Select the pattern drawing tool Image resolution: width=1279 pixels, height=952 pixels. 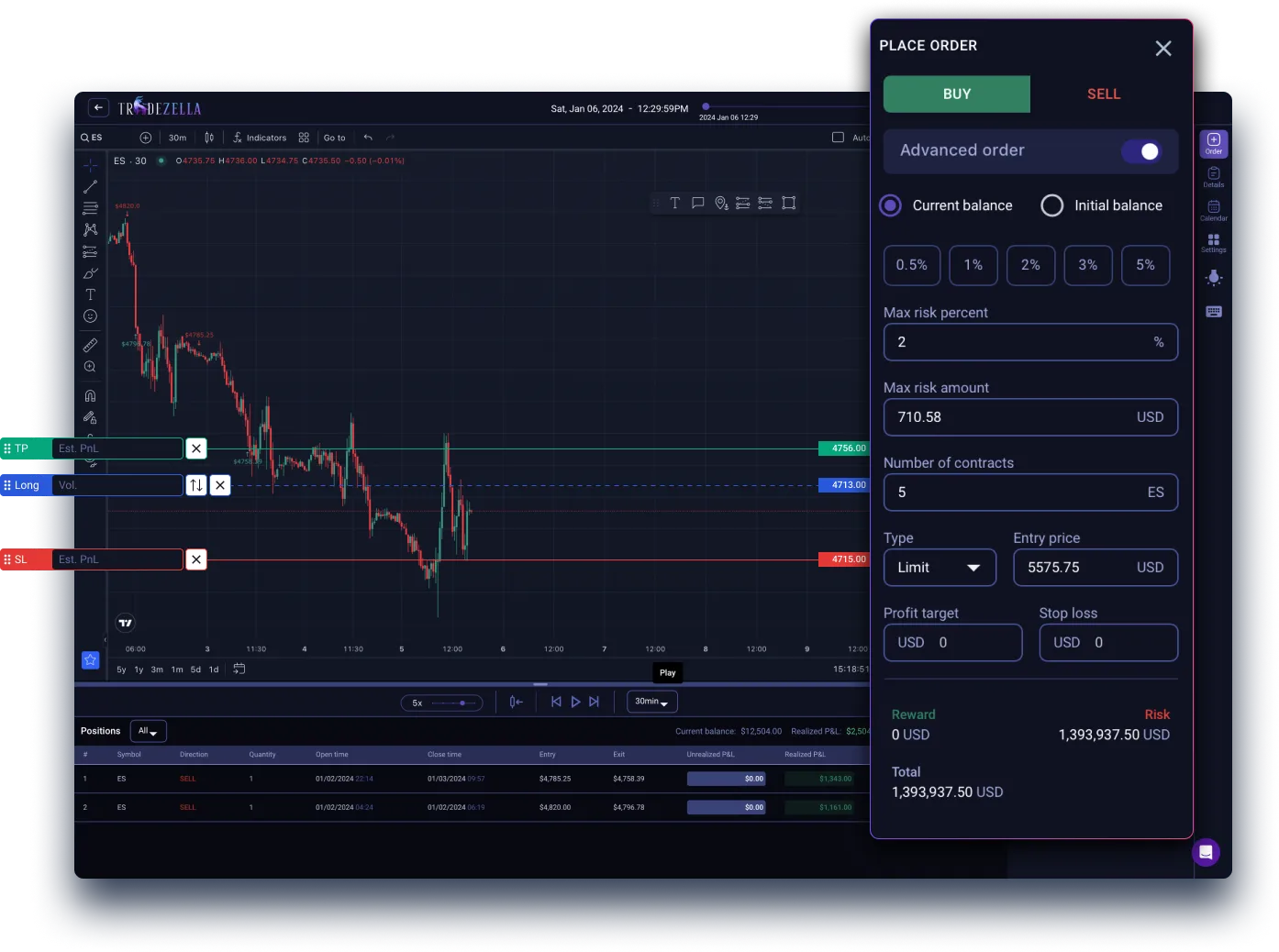(90, 229)
